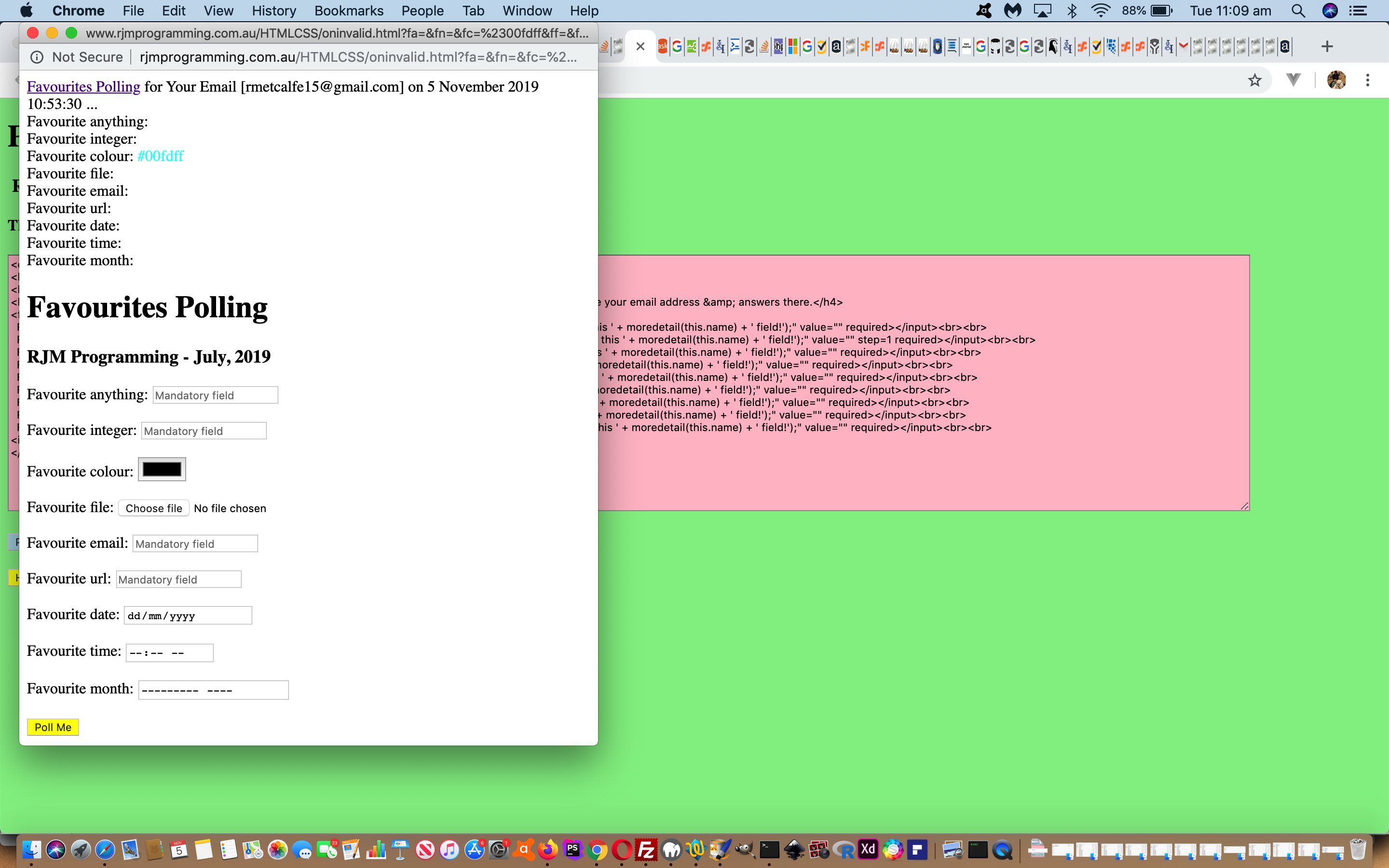The height and width of the screenshot is (868, 1389).
Task: Open R statistics app in dock
Action: pyautogui.click(x=844, y=850)
